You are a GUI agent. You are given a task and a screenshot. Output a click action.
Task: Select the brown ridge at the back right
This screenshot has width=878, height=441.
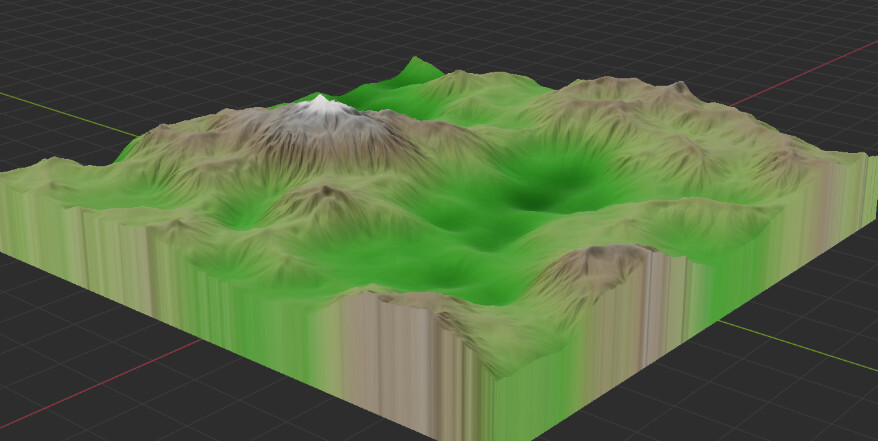(640, 95)
